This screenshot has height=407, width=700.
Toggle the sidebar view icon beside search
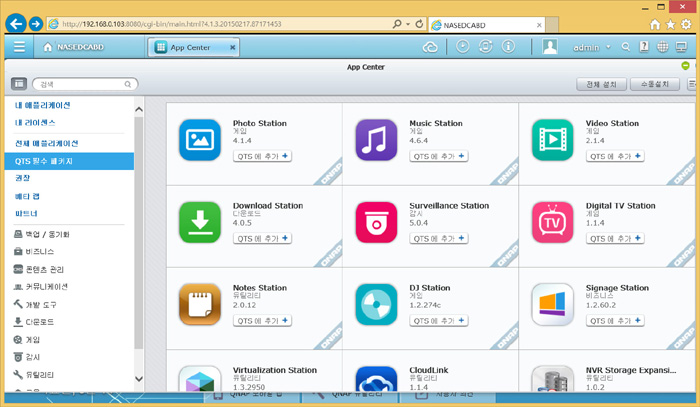tap(18, 86)
